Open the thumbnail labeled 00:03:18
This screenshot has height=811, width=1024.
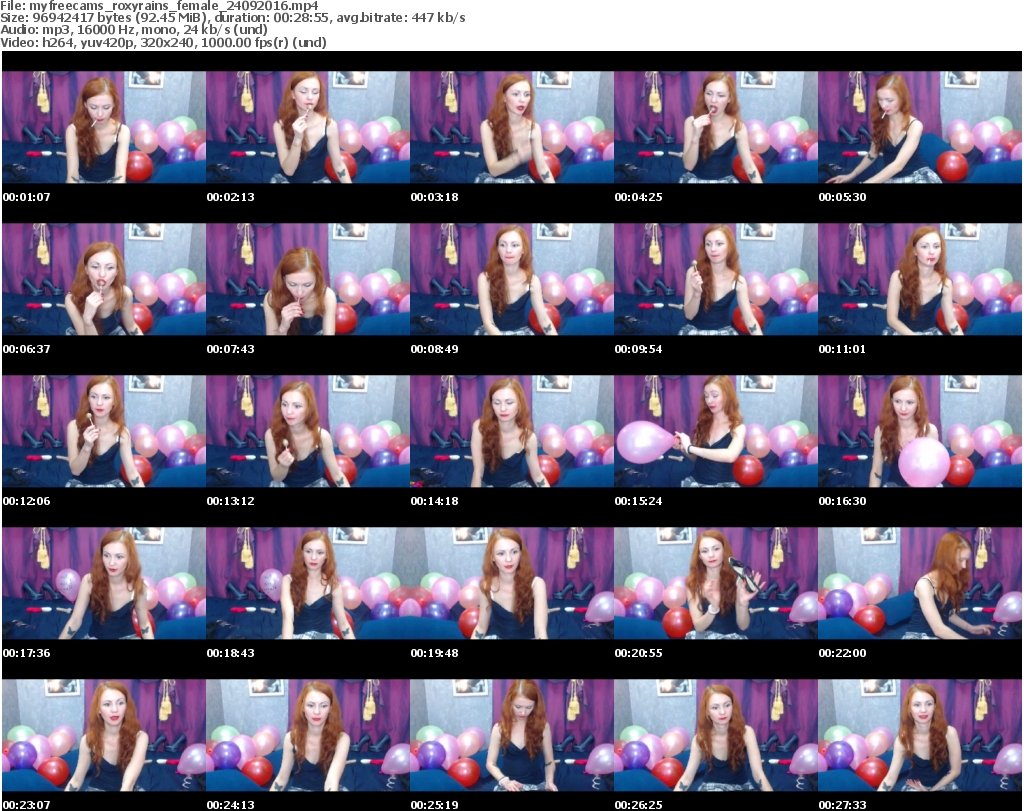511,127
